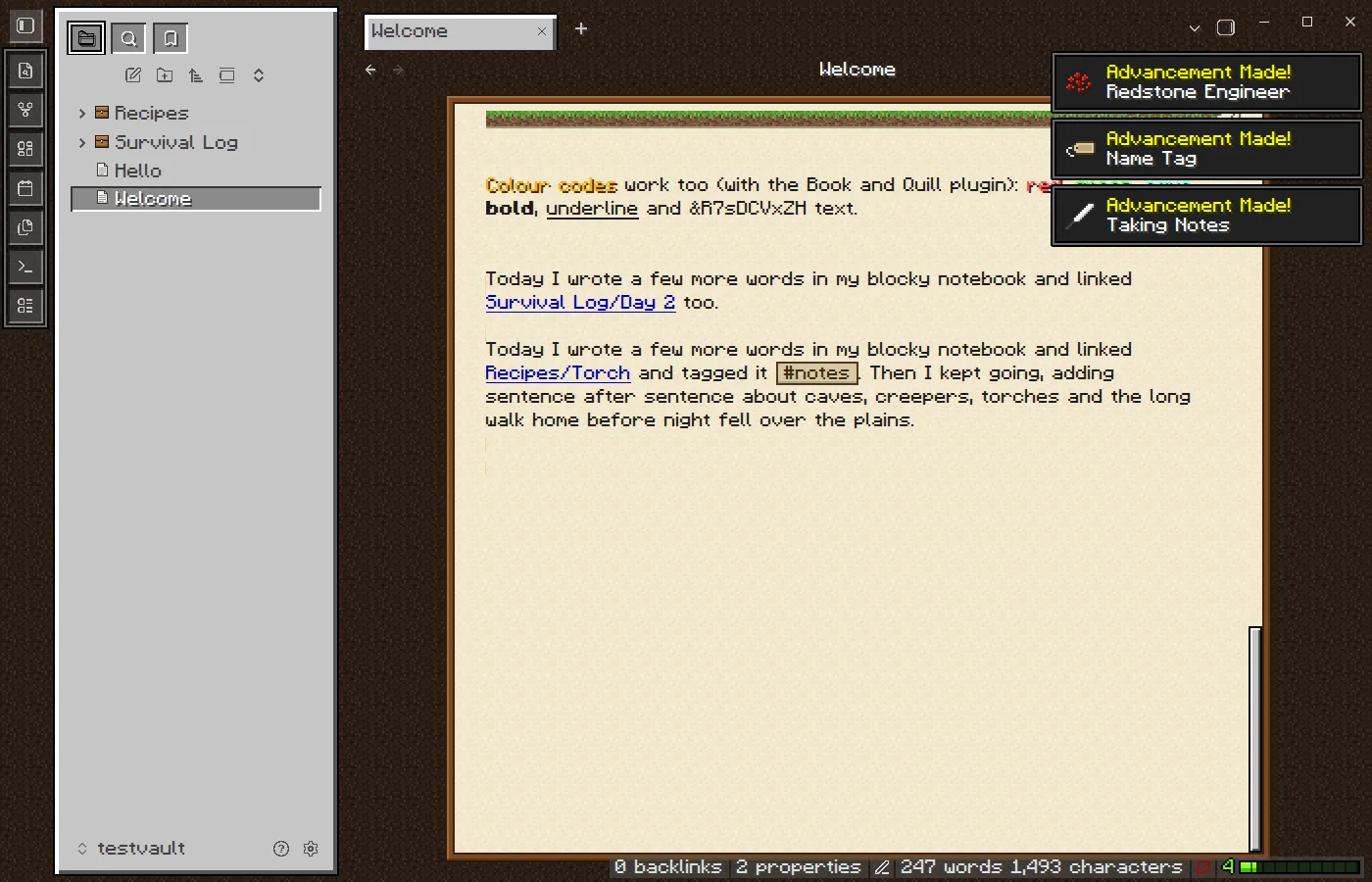Collapse the left sidebar with the ribbon toggle
The width and height of the screenshot is (1372, 882).
25,25
